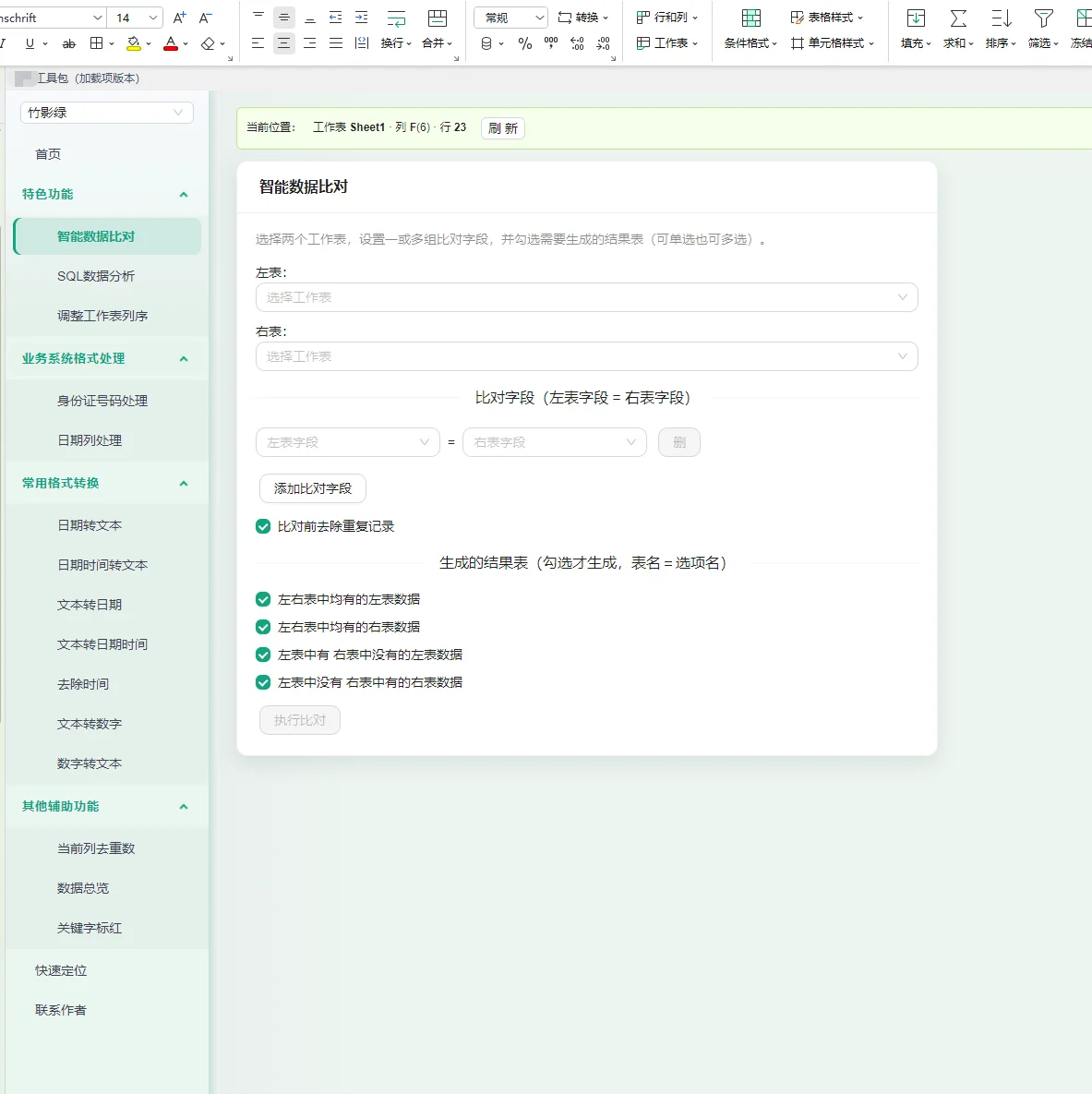Click the cell borders icon
Screen dimensions: 1092x1094
(x=96, y=43)
